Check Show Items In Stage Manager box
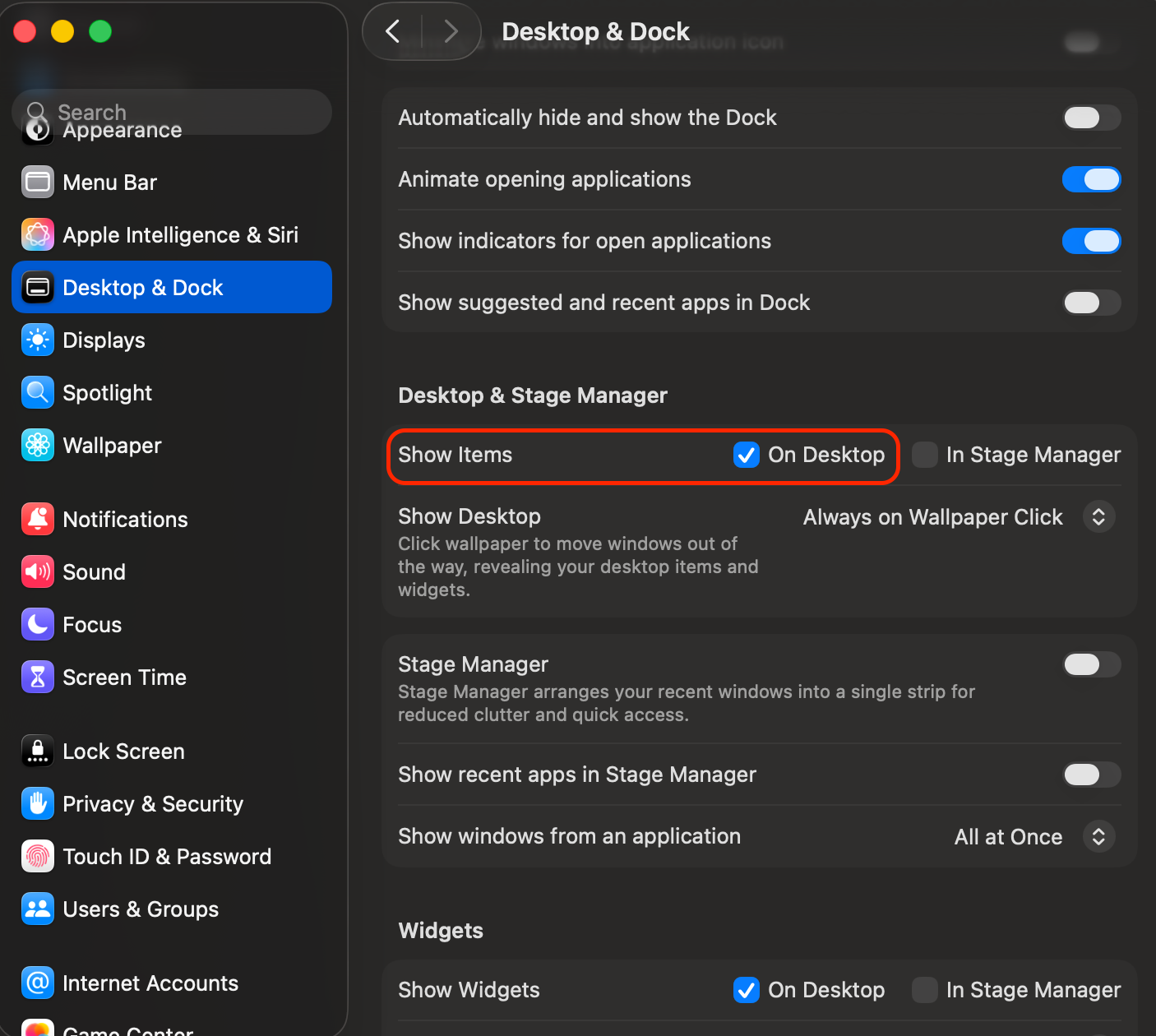1156x1036 pixels. click(925, 455)
